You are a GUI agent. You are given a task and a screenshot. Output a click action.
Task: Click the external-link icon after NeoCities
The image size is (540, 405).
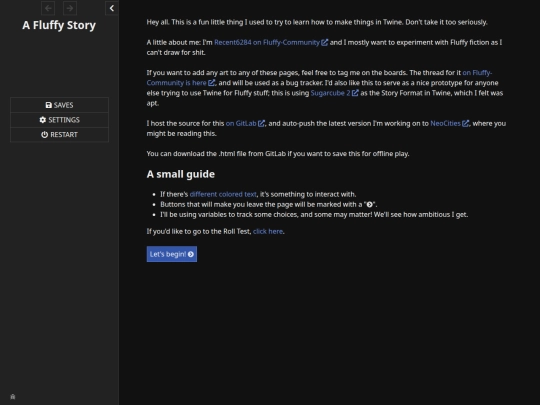tap(465, 123)
